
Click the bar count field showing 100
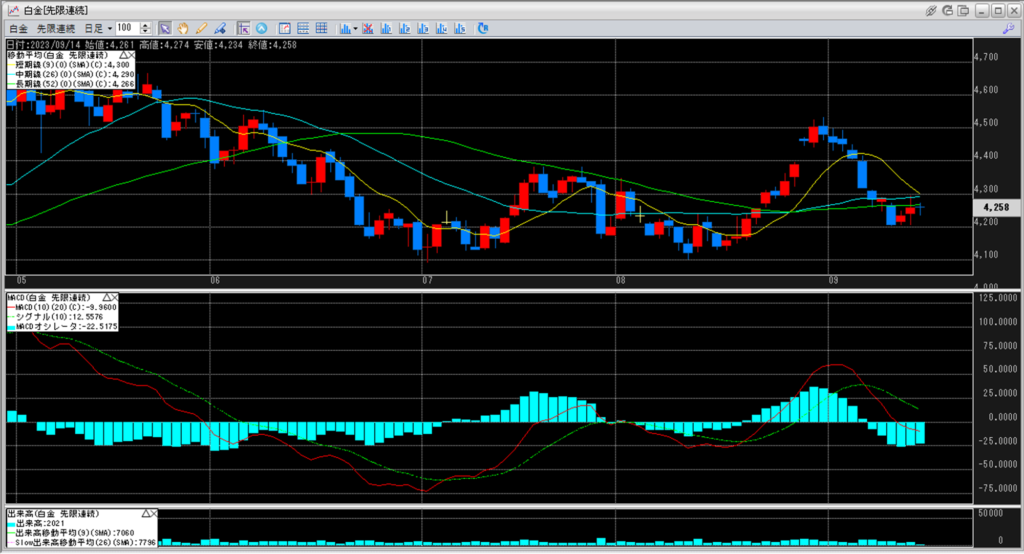click(126, 28)
